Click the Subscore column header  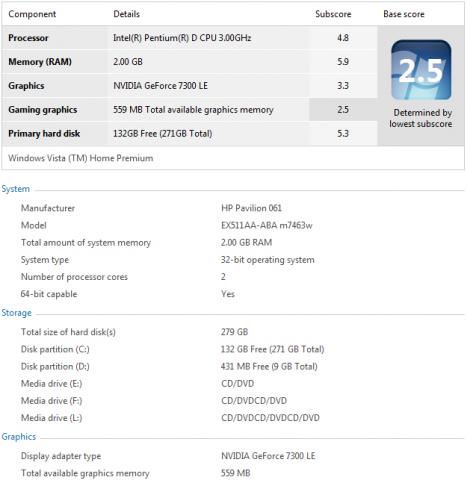(x=333, y=14)
